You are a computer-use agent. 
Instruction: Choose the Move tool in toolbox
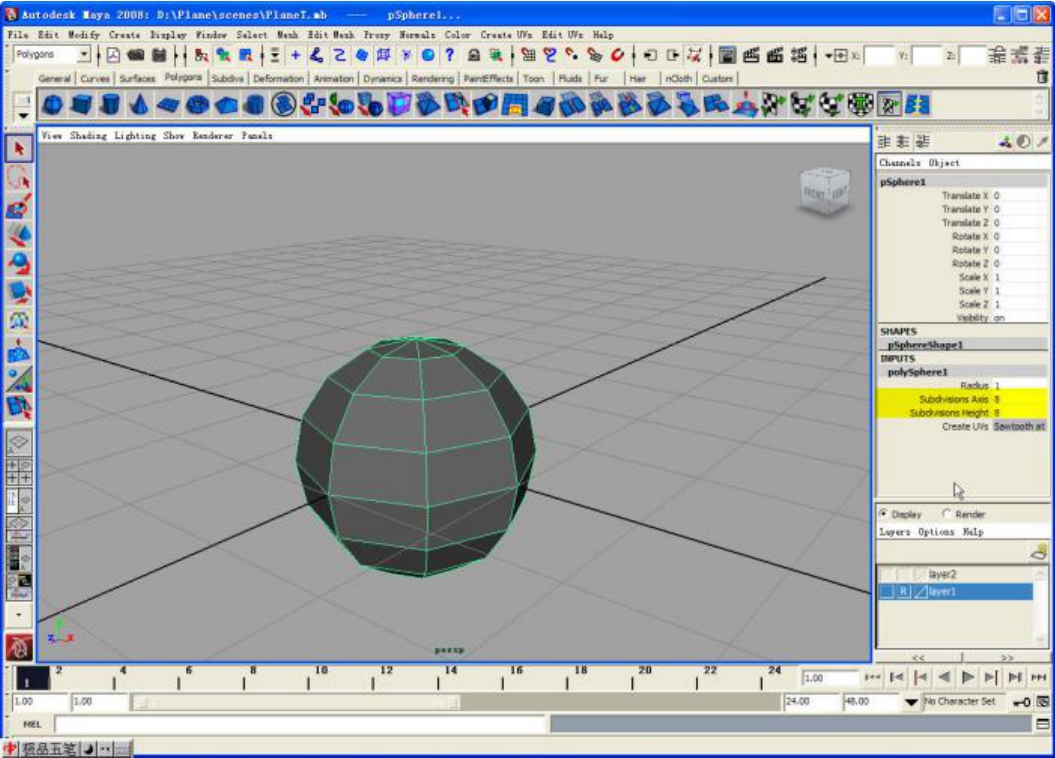pos(19,235)
